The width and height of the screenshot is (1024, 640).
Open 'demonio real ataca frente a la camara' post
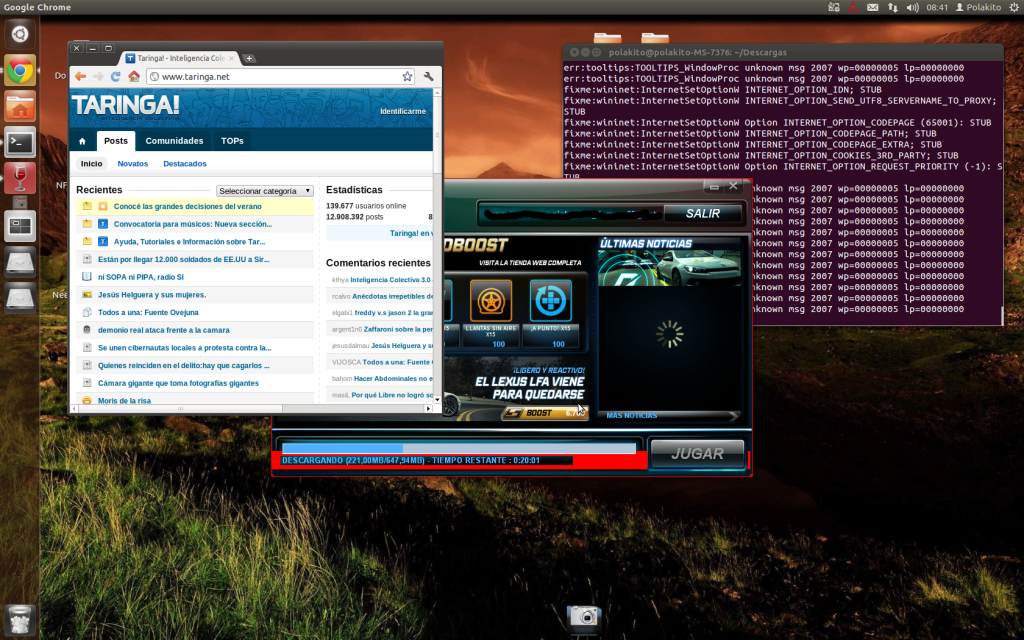163,330
